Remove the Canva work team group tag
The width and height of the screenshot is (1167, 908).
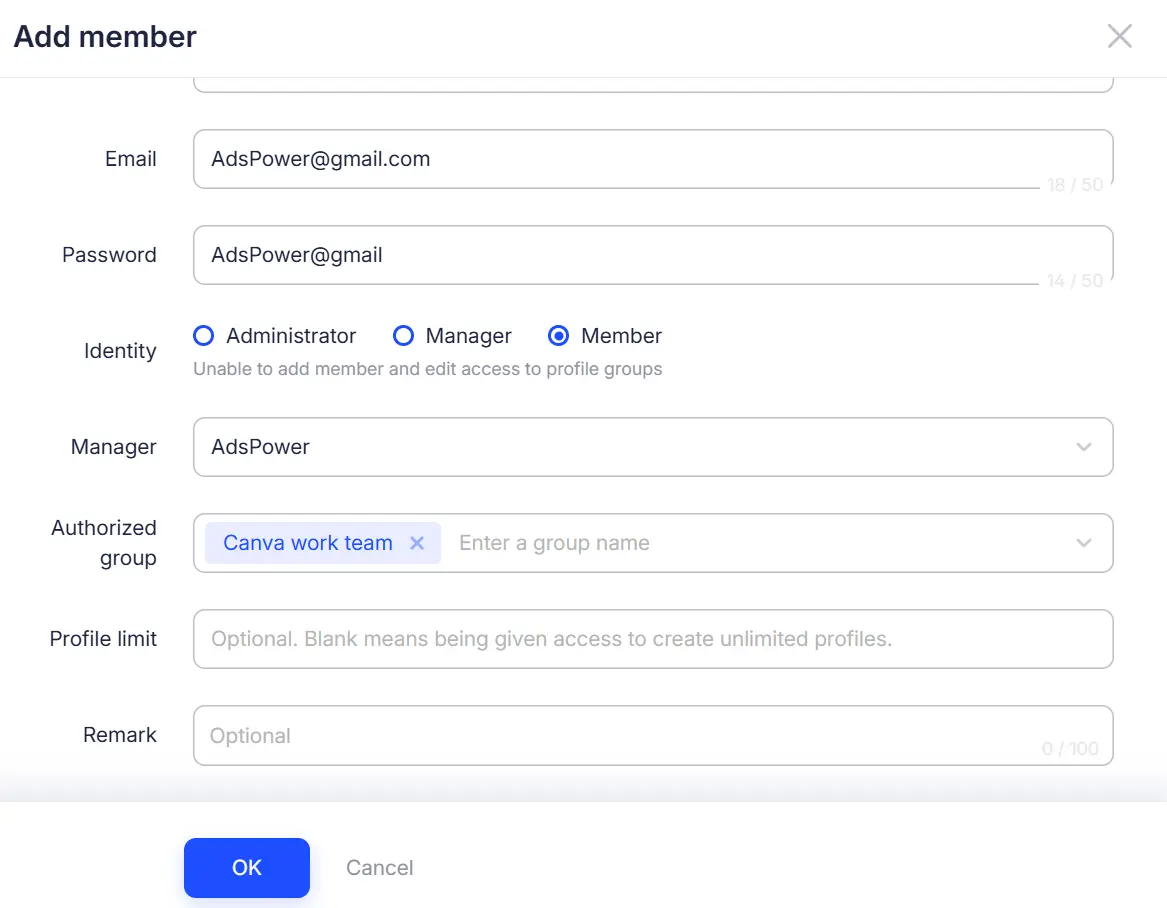[417, 543]
